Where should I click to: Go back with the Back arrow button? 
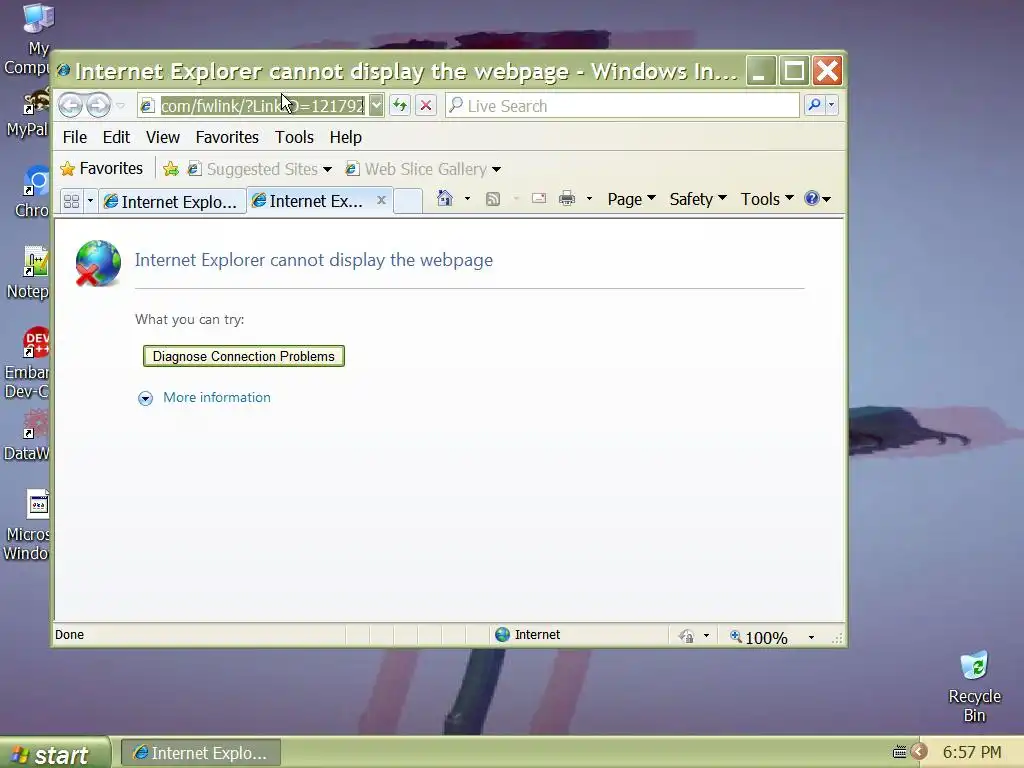pyautogui.click(x=70, y=105)
